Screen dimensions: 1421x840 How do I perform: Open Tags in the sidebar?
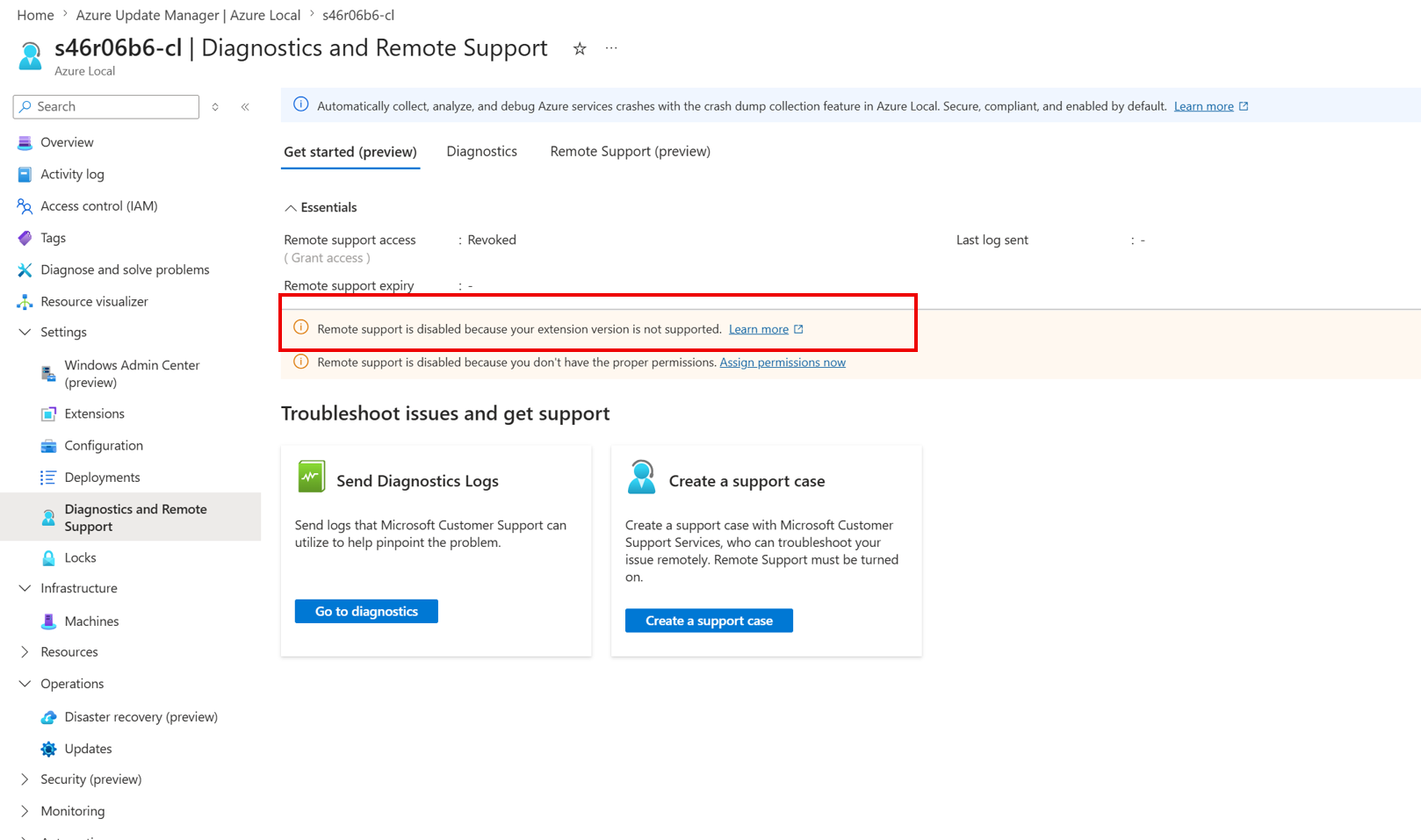tap(53, 238)
